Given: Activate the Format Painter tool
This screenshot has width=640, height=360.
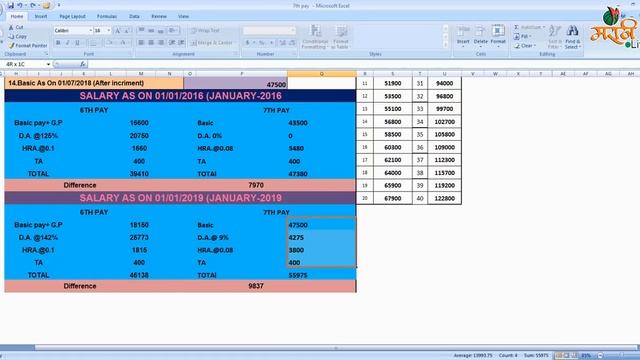Looking at the screenshot, I should tap(28, 46).
